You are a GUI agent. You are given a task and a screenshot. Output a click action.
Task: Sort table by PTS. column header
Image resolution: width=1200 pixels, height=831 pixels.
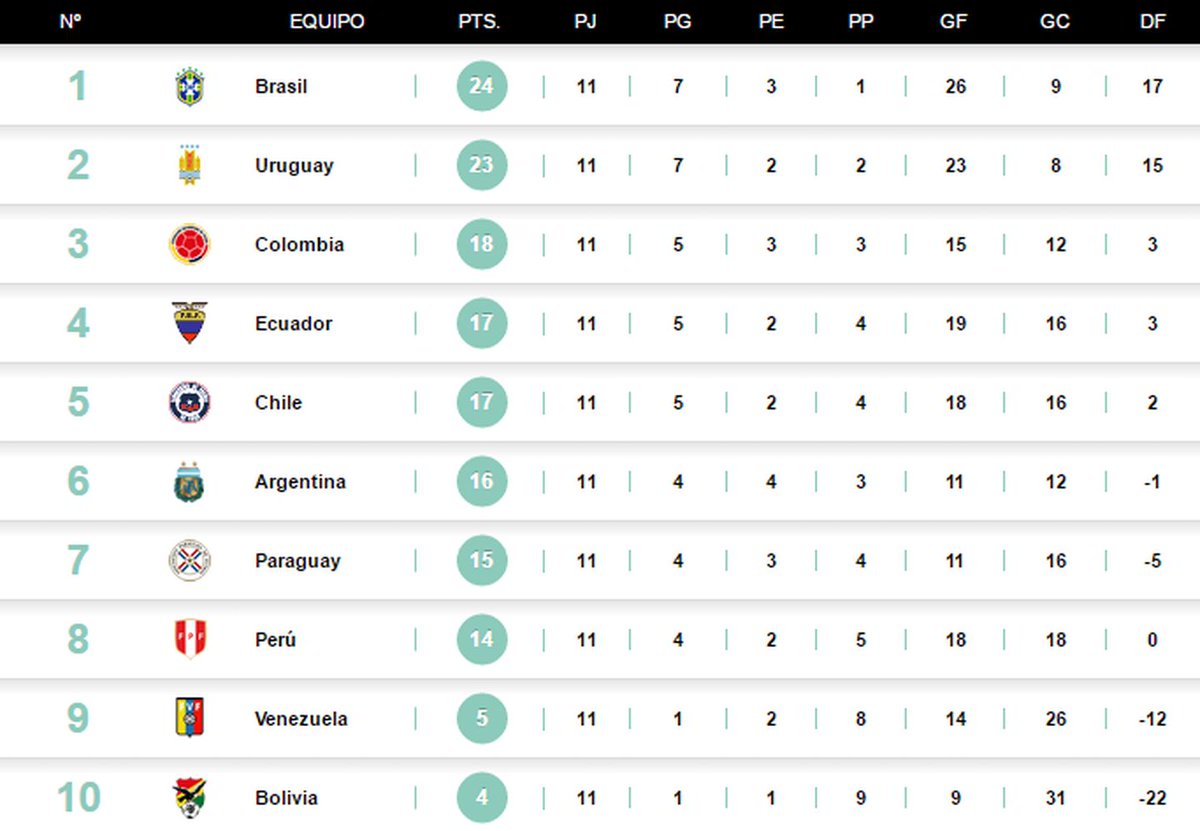click(479, 21)
